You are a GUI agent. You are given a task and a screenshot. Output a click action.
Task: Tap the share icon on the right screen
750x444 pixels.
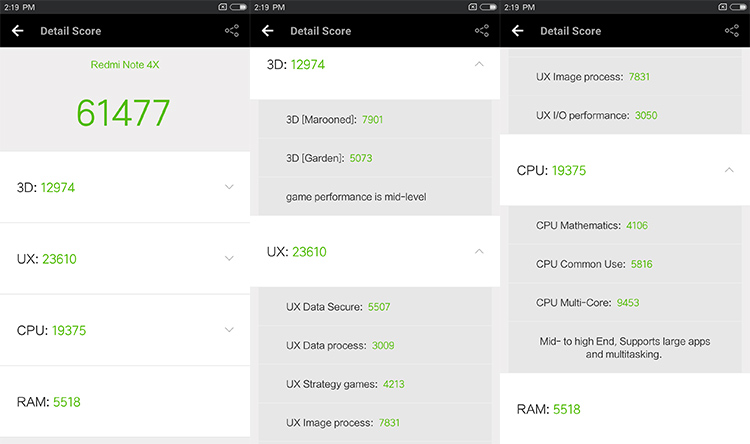[x=732, y=31]
